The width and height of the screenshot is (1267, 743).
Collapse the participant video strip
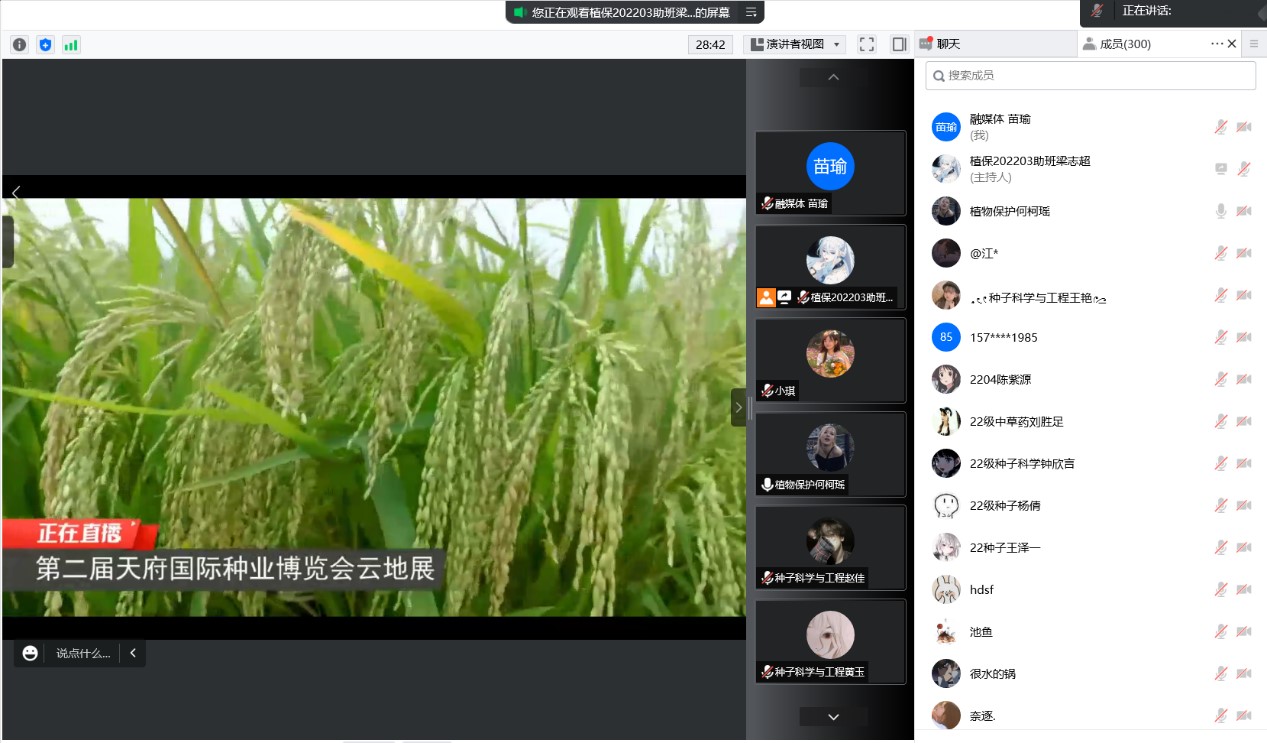739,407
